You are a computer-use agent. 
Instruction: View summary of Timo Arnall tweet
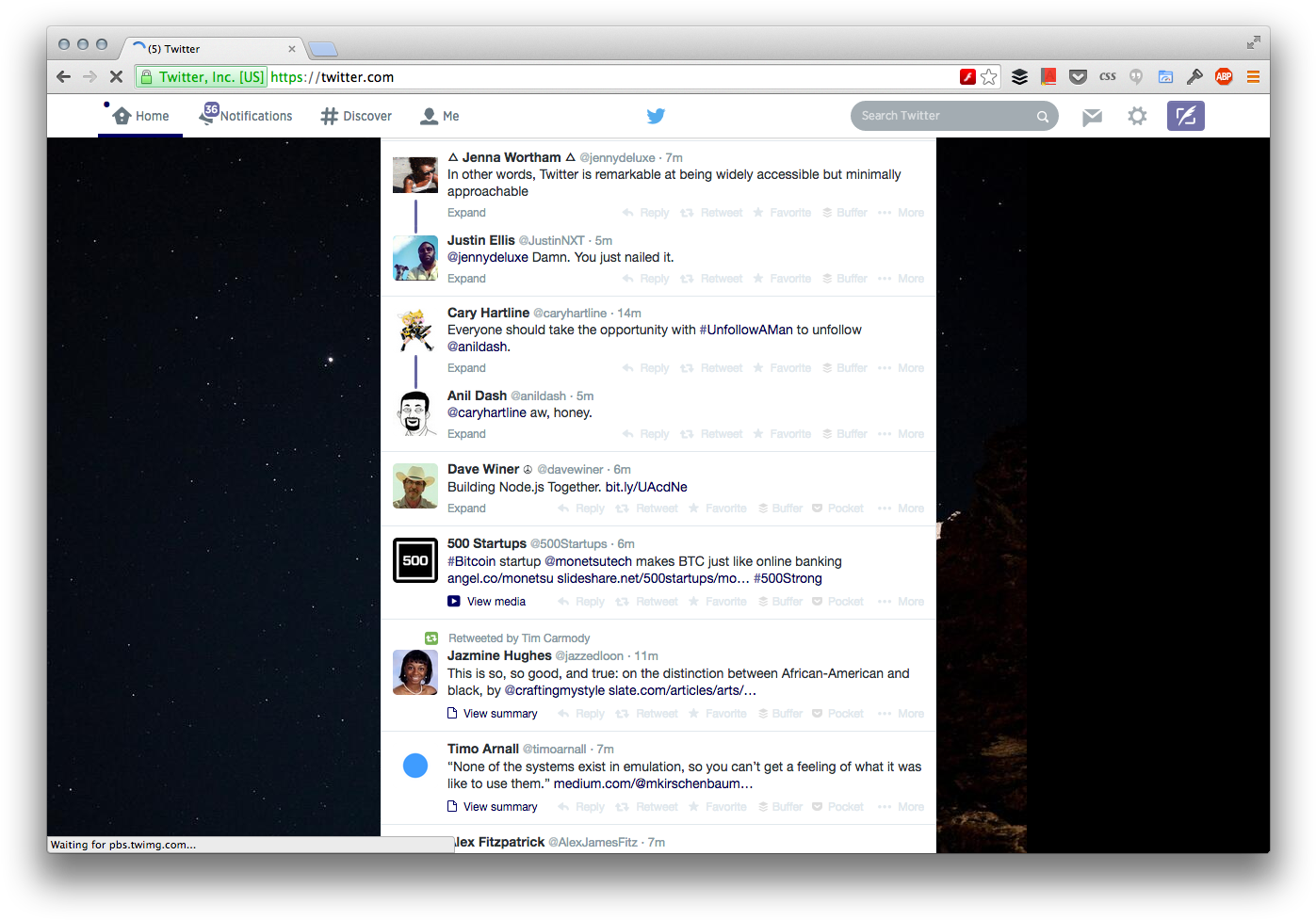tap(493, 807)
